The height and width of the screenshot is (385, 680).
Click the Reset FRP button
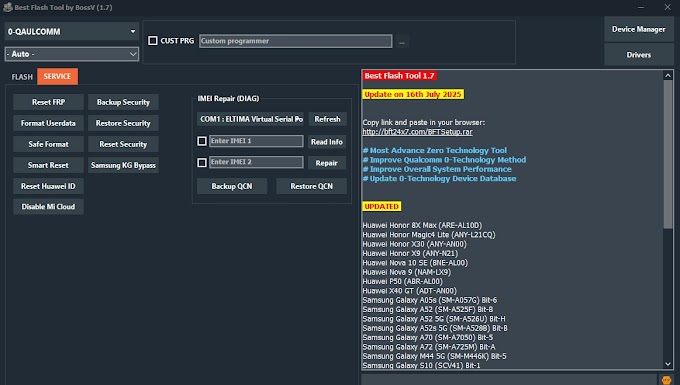[48, 102]
